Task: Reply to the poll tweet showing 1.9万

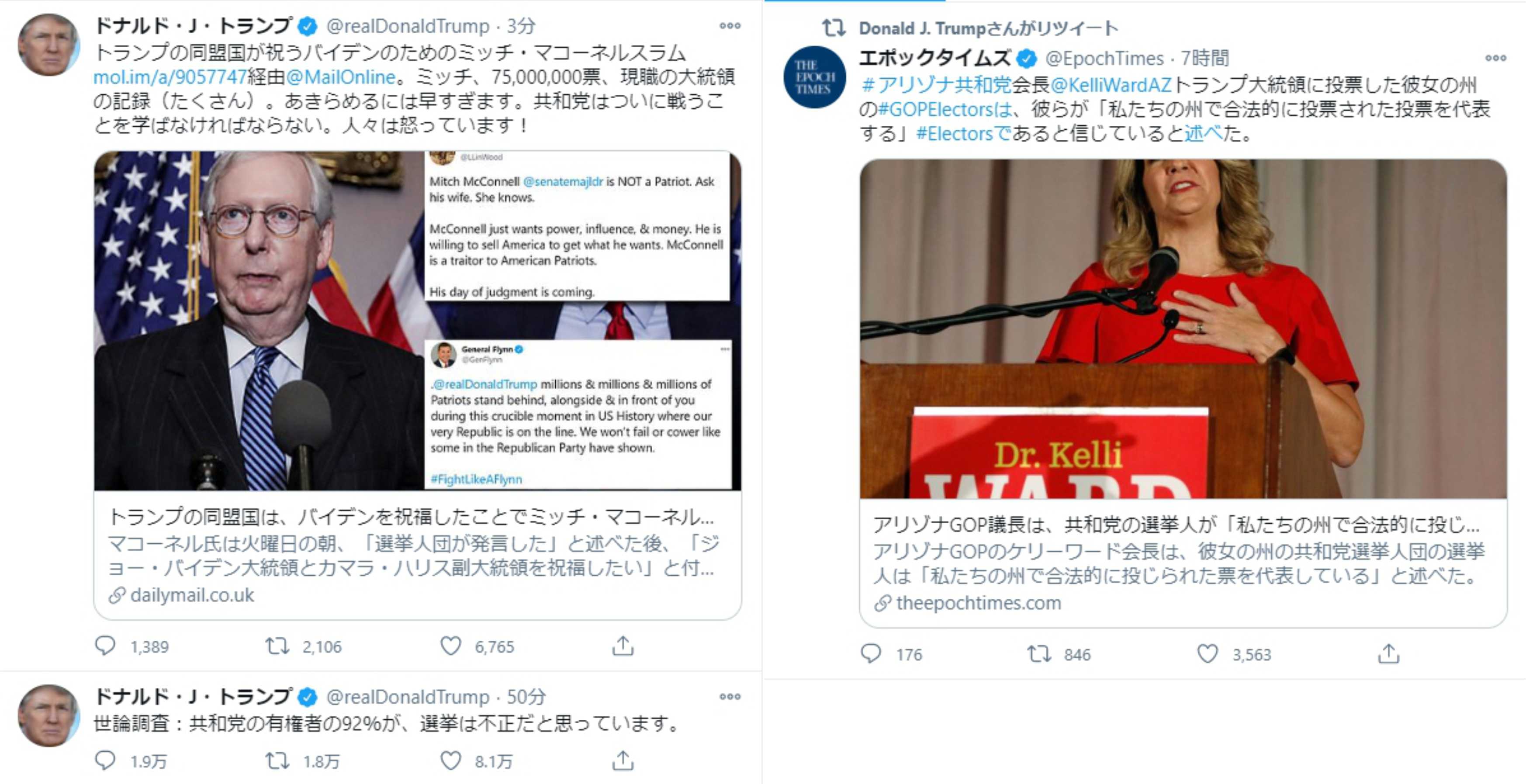Action: tap(105, 760)
